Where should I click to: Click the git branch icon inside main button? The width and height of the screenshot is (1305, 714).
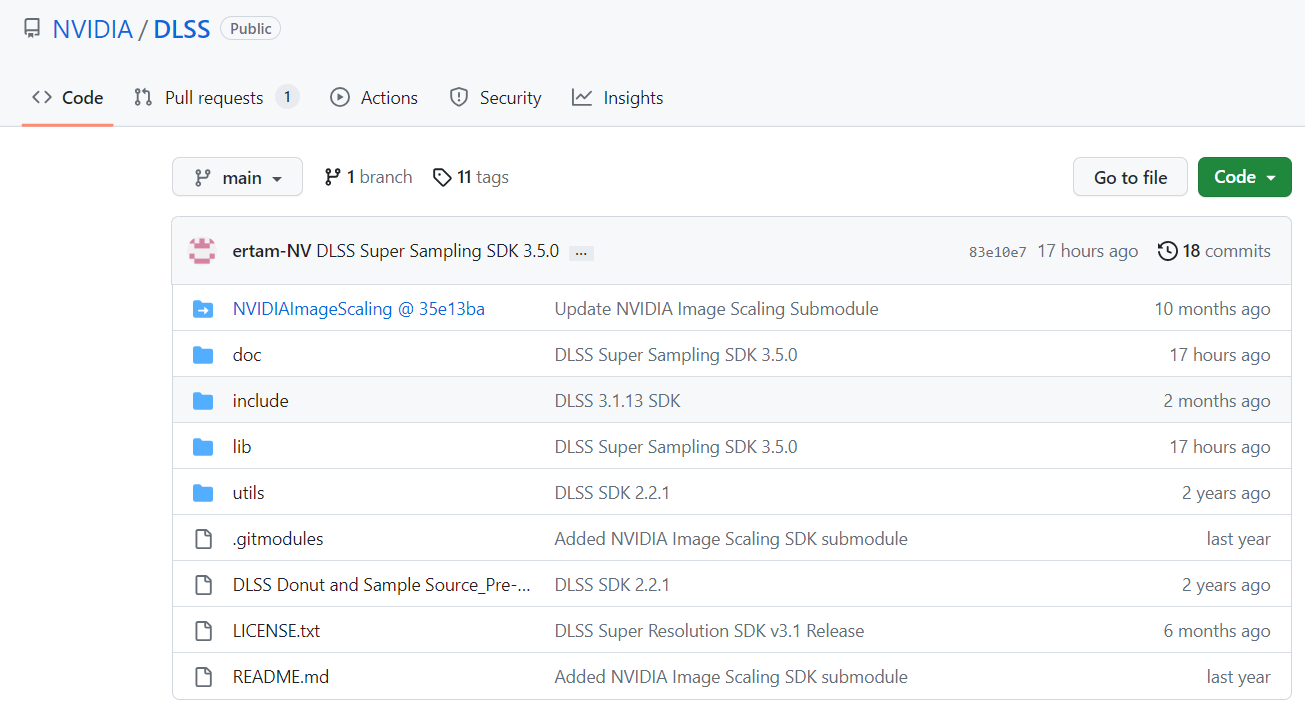(x=203, y=177)
